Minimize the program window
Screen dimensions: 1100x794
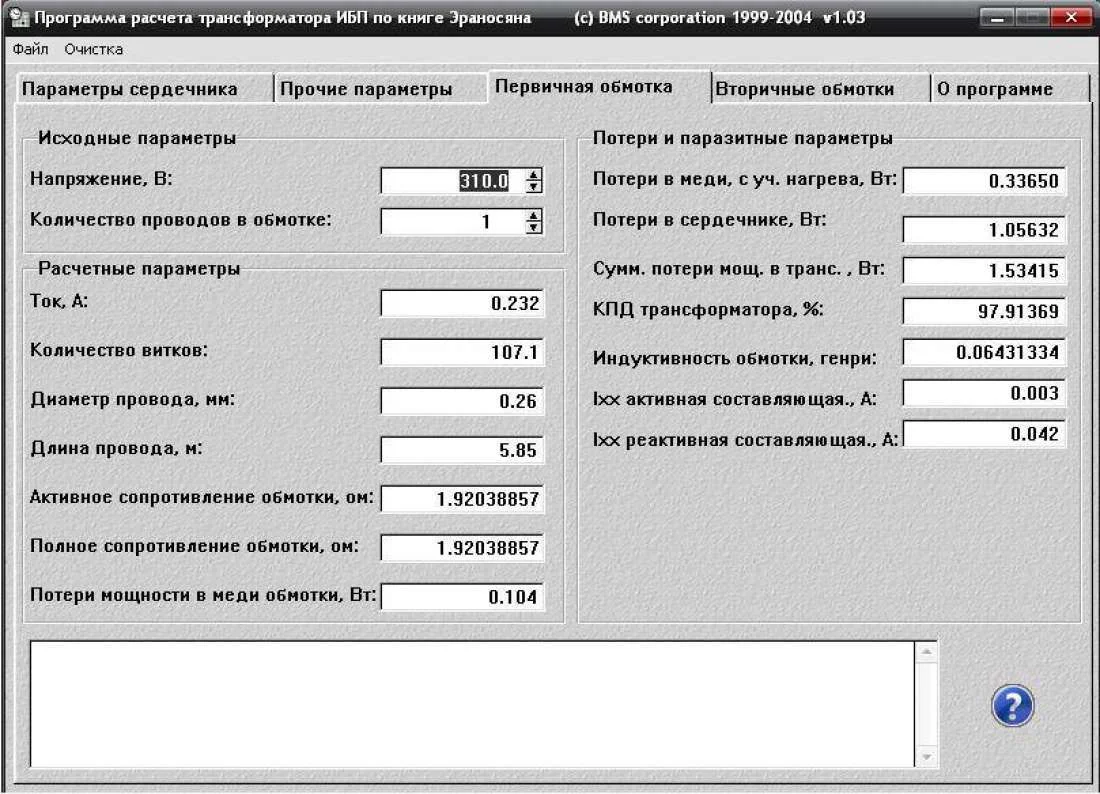point(997,17)
